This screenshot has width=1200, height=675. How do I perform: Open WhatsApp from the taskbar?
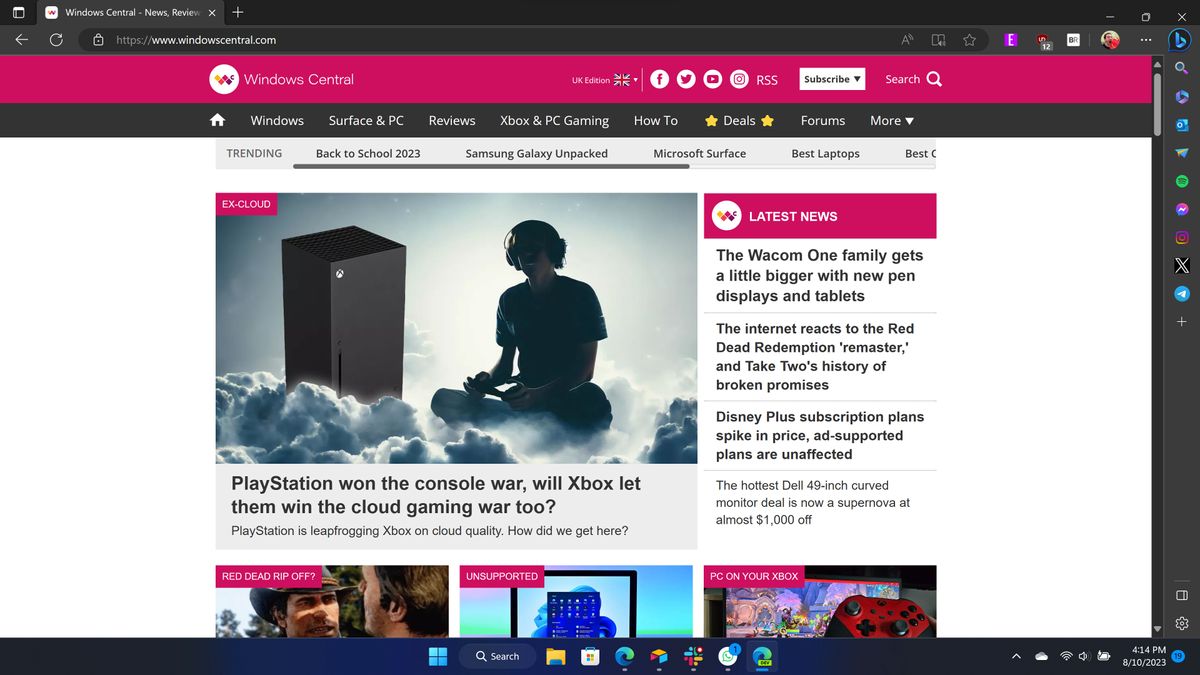click(x=729, y=656)
